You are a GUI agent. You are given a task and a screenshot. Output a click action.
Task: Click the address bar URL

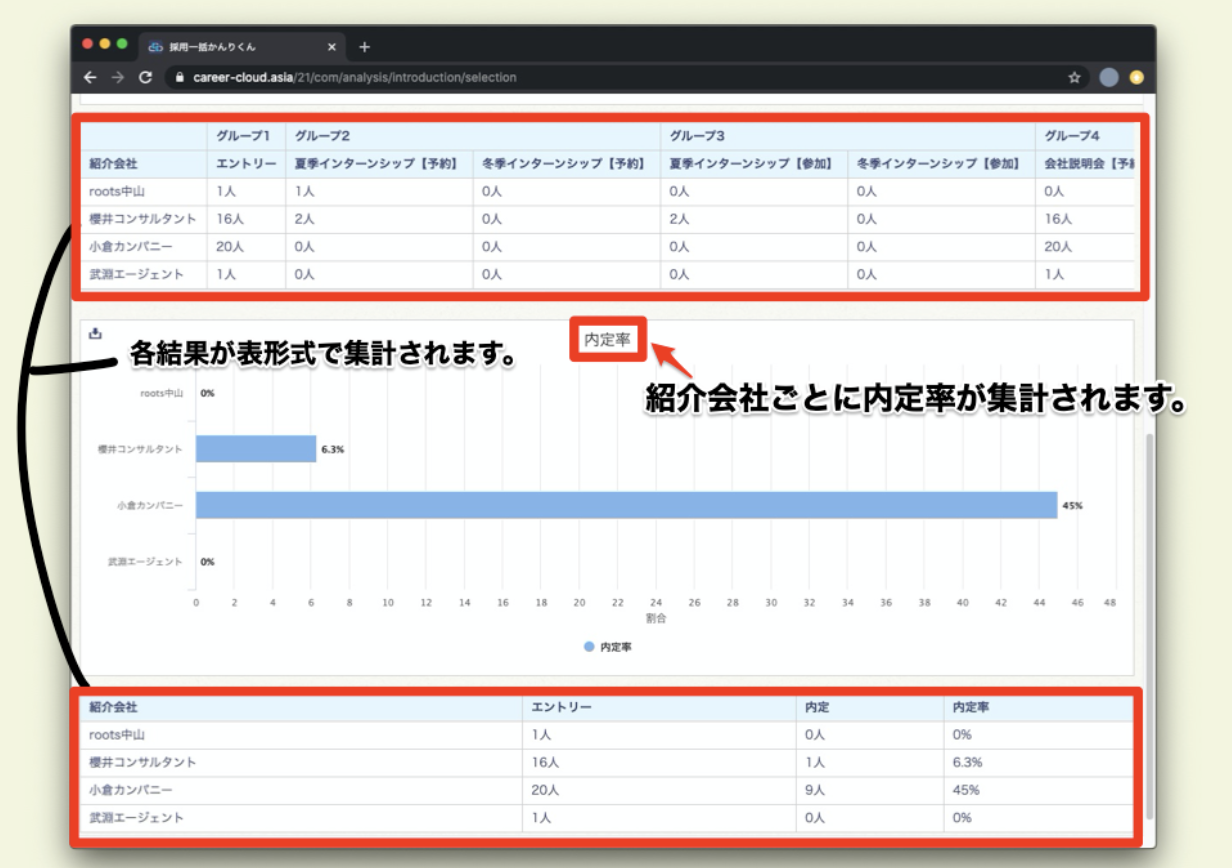[355, 77]
